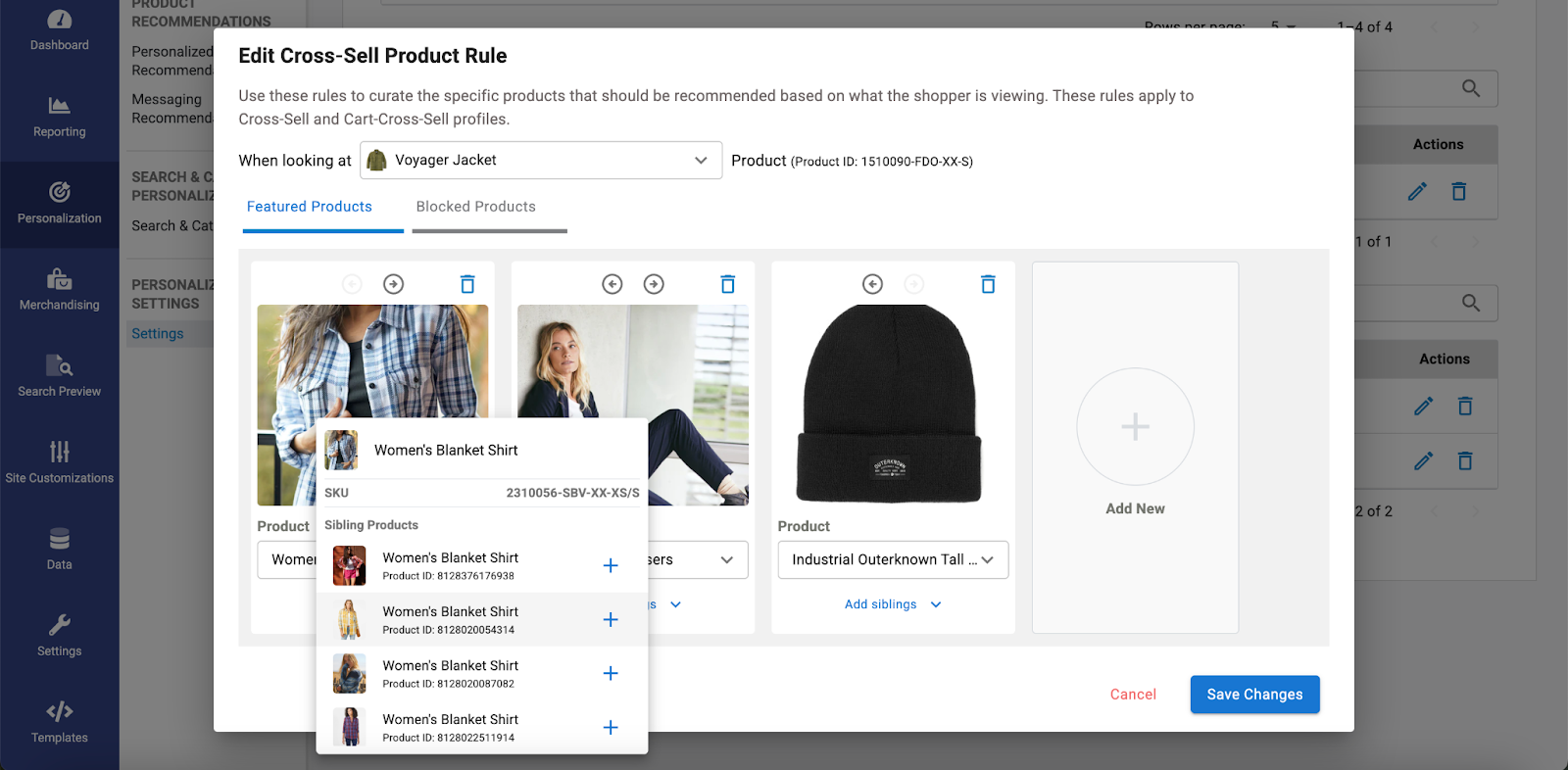Click the upper Actions column header
1568x770 pixels.
tap(1438, 144)
